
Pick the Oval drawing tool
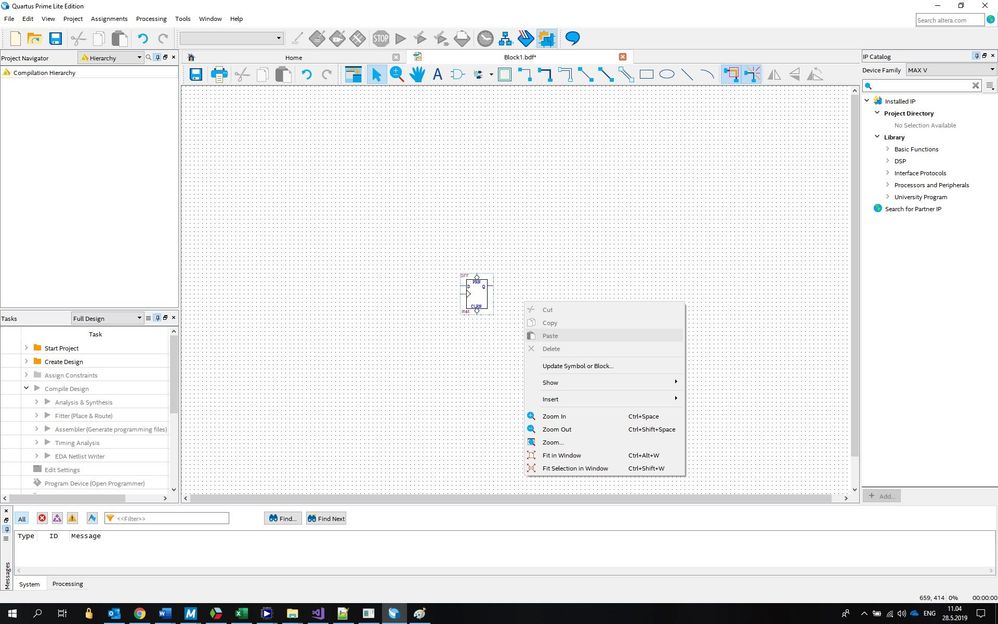click(x=667, y=75)
